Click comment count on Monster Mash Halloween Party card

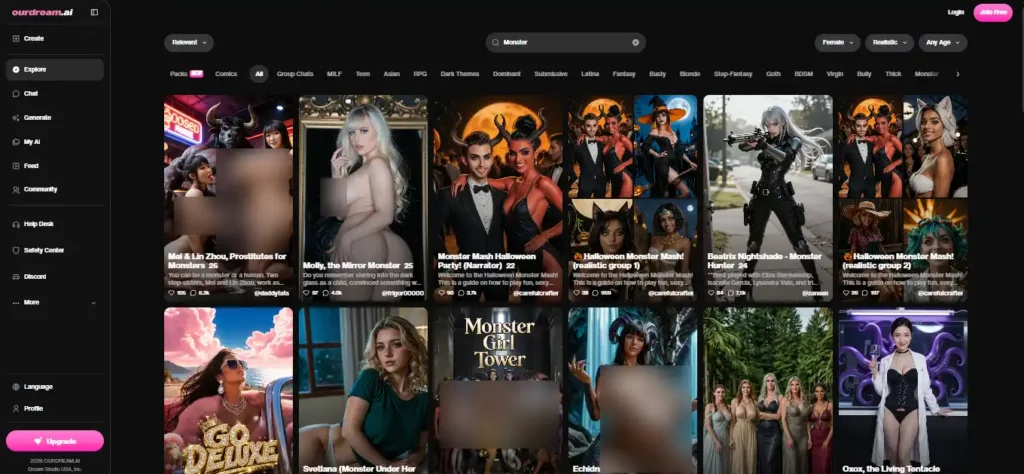[x=474, y=293]
